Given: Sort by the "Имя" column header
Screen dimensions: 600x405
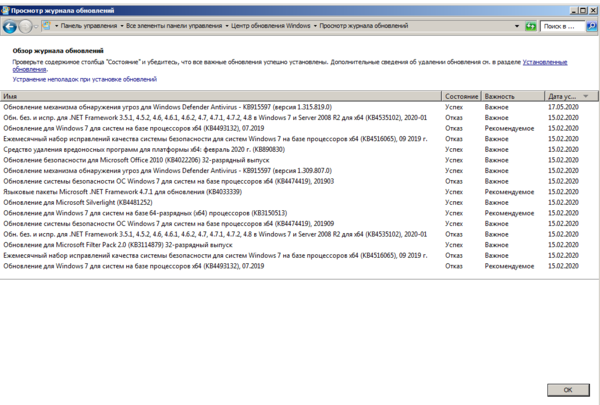Looking at the screenshot, I should tap(221, 96).
